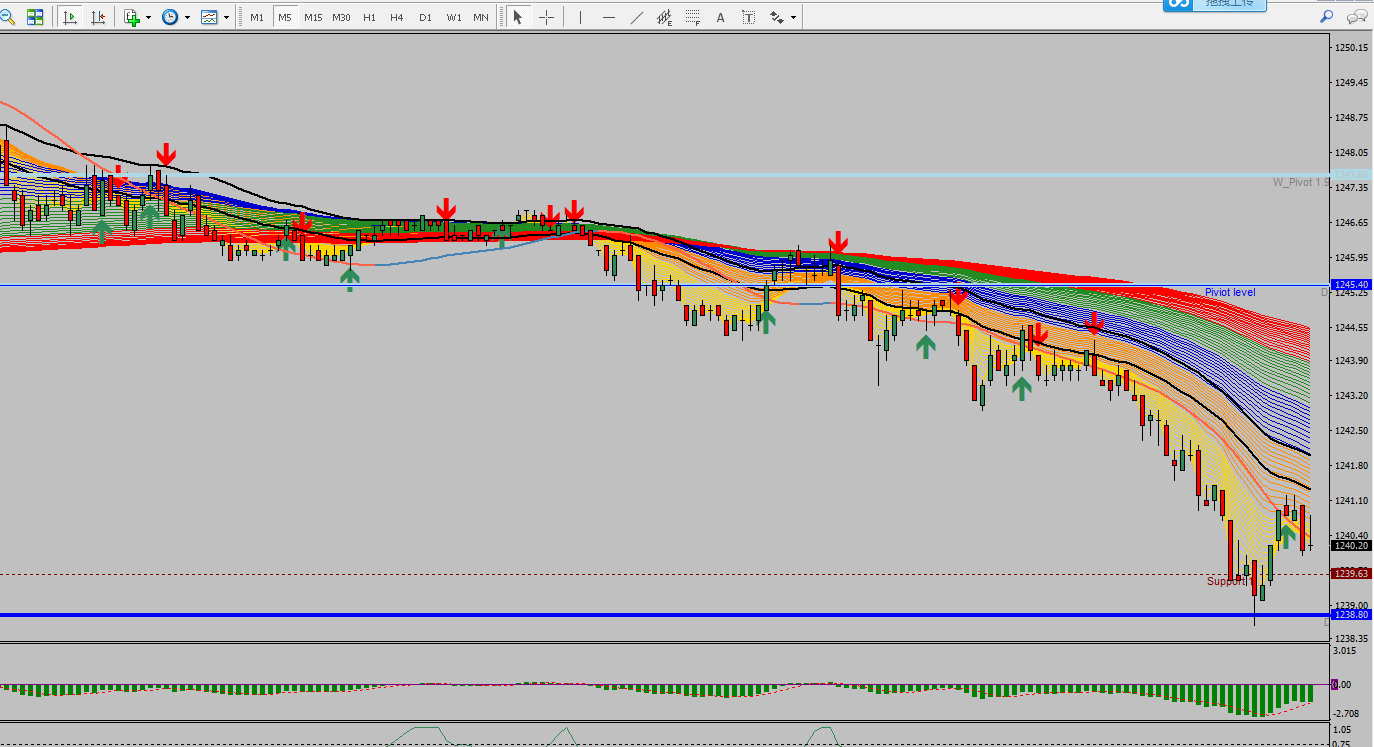This screenshot has height=747, width=1374.
Task: Select the M5 timeframe button
Action: point(285,17)
